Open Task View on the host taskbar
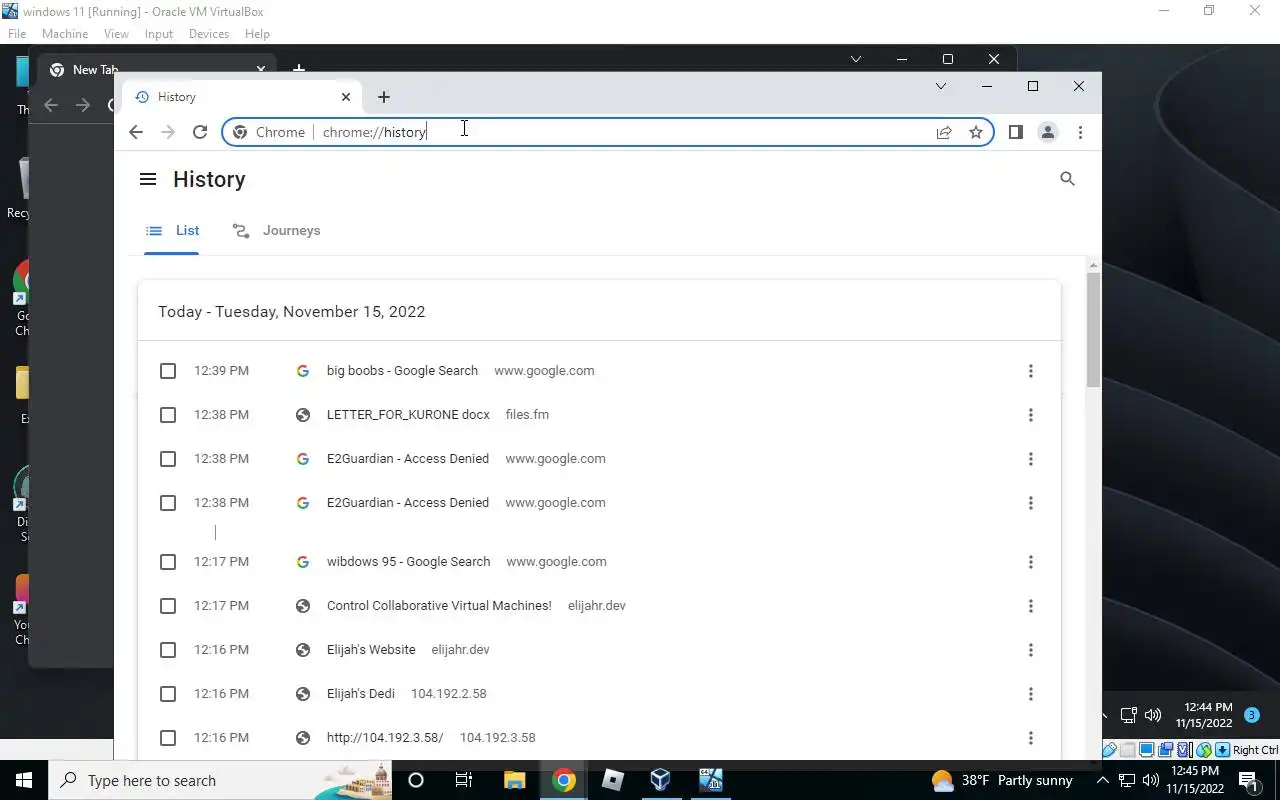This screenshot has height=800, width=1280. (464, 780)
